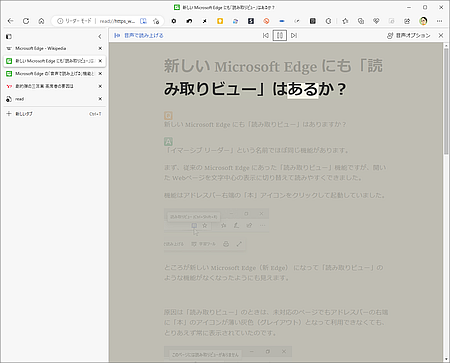Image resolution: width=450 pixels, height=363 pixels.
Task: Open the yellow square extension icon
Action: (x=220, y=21)
